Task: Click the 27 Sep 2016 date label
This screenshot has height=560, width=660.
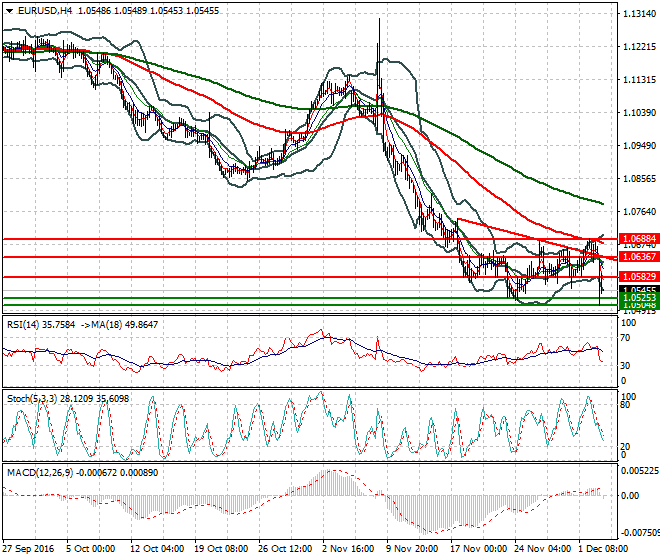Action: (x=28, y=549)
